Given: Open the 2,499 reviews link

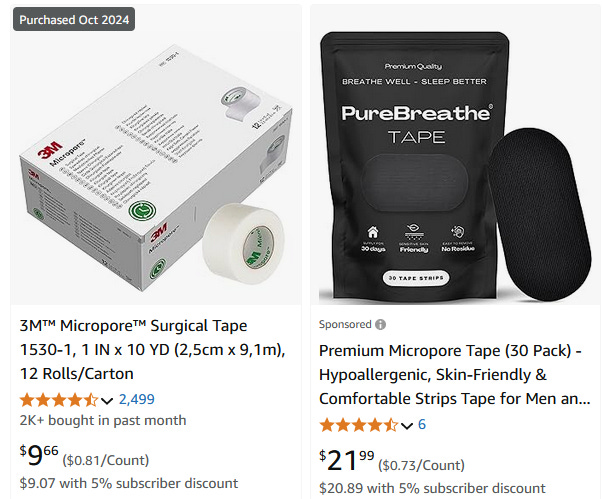Looking at the screenshot, I should pyautogui.click(x=137, y=400).
